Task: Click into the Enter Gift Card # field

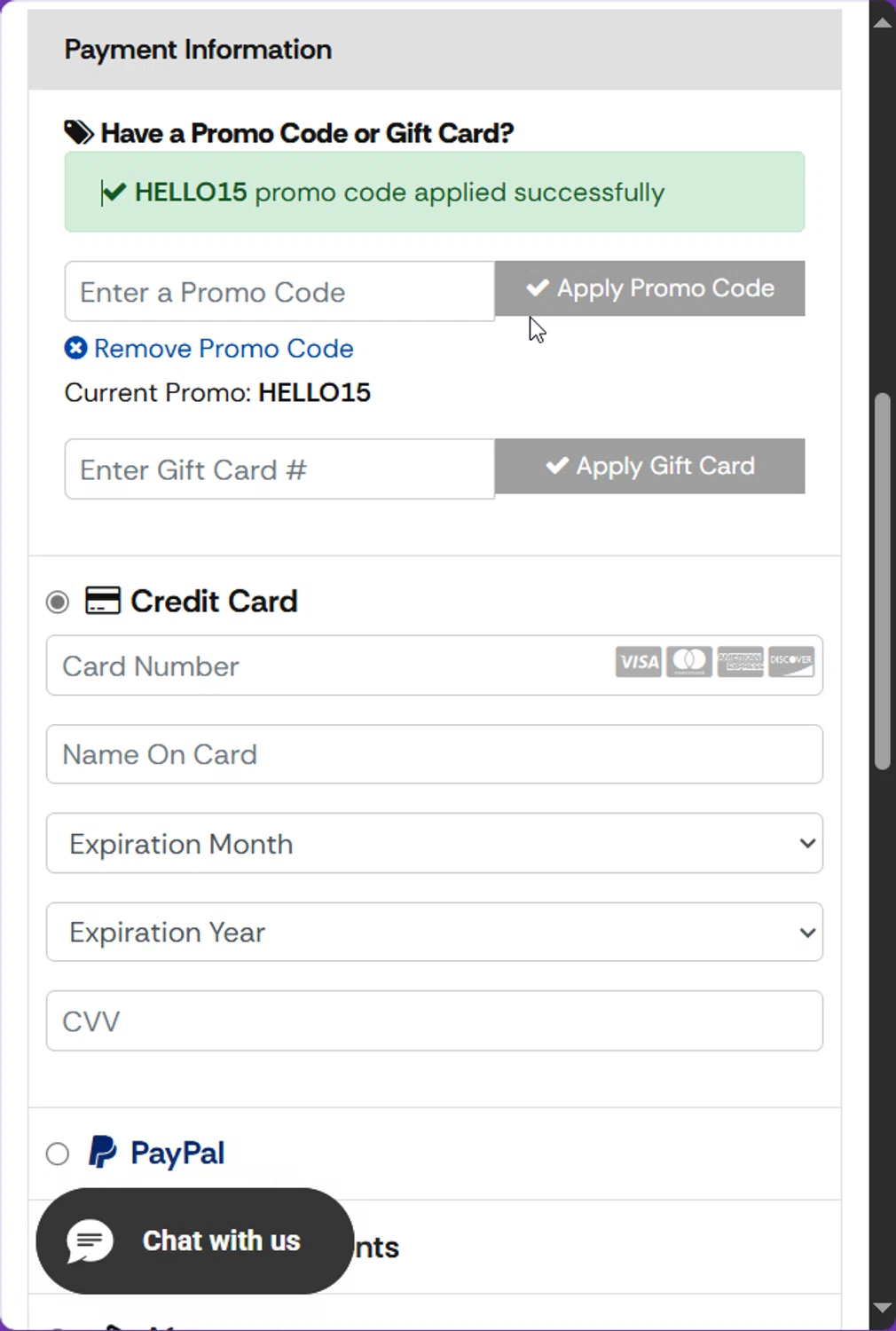Action: 279,469
